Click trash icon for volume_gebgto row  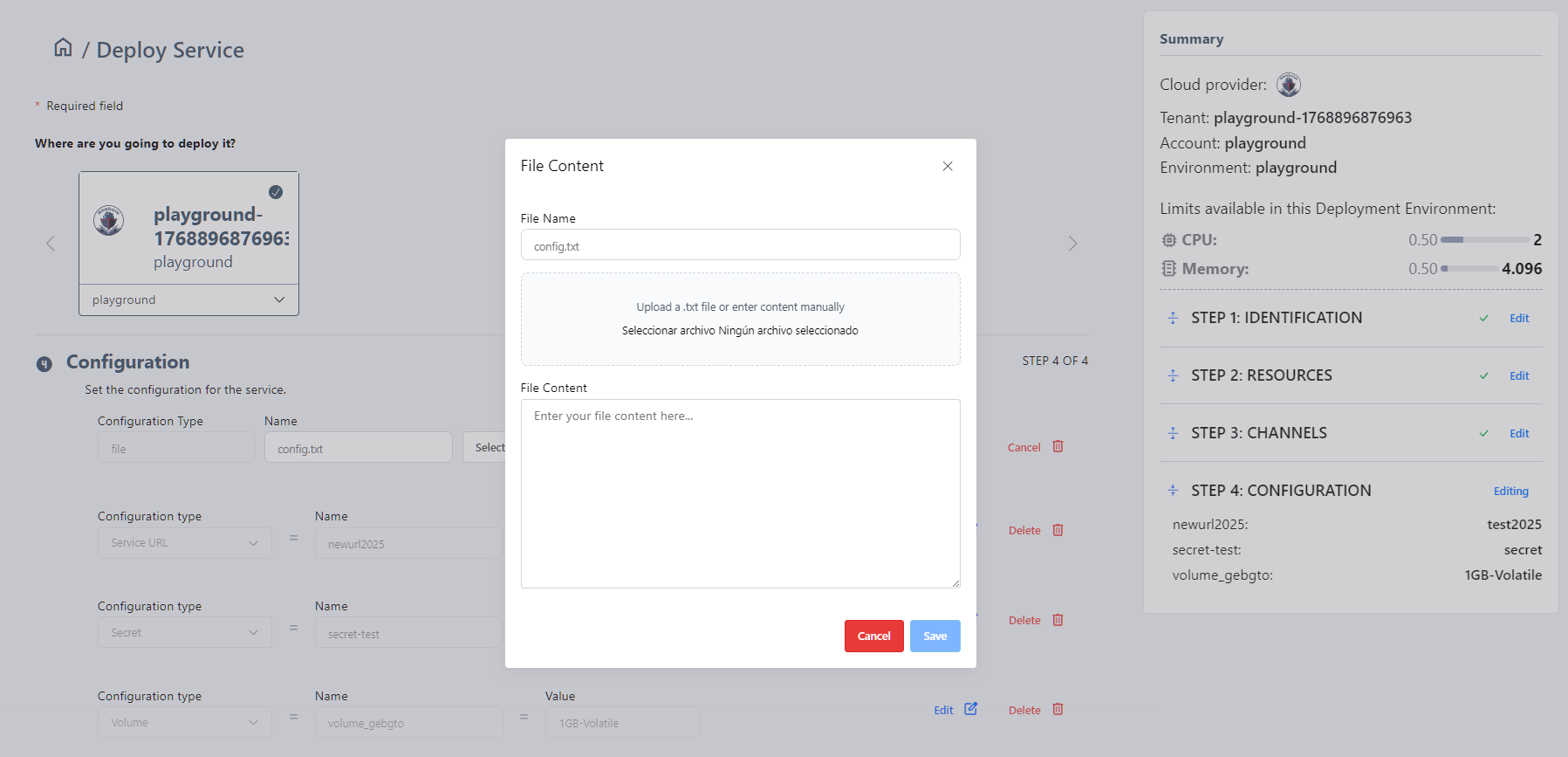[x=1058, y=710]
